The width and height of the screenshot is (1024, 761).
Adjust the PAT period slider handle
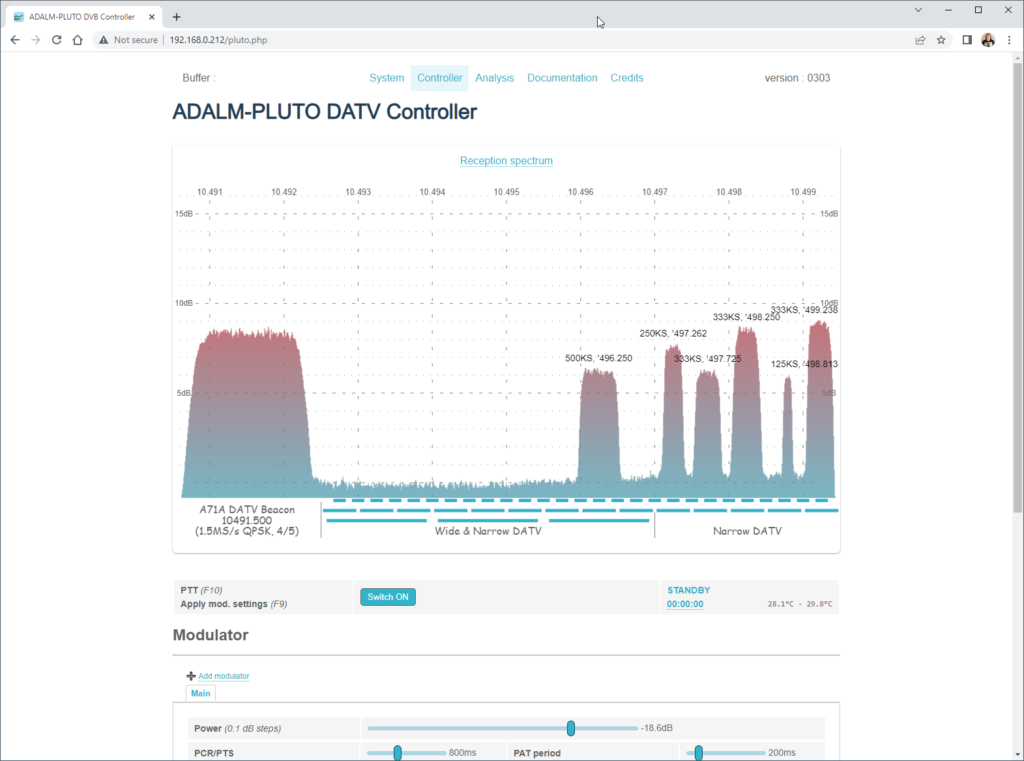coord(699,753)
